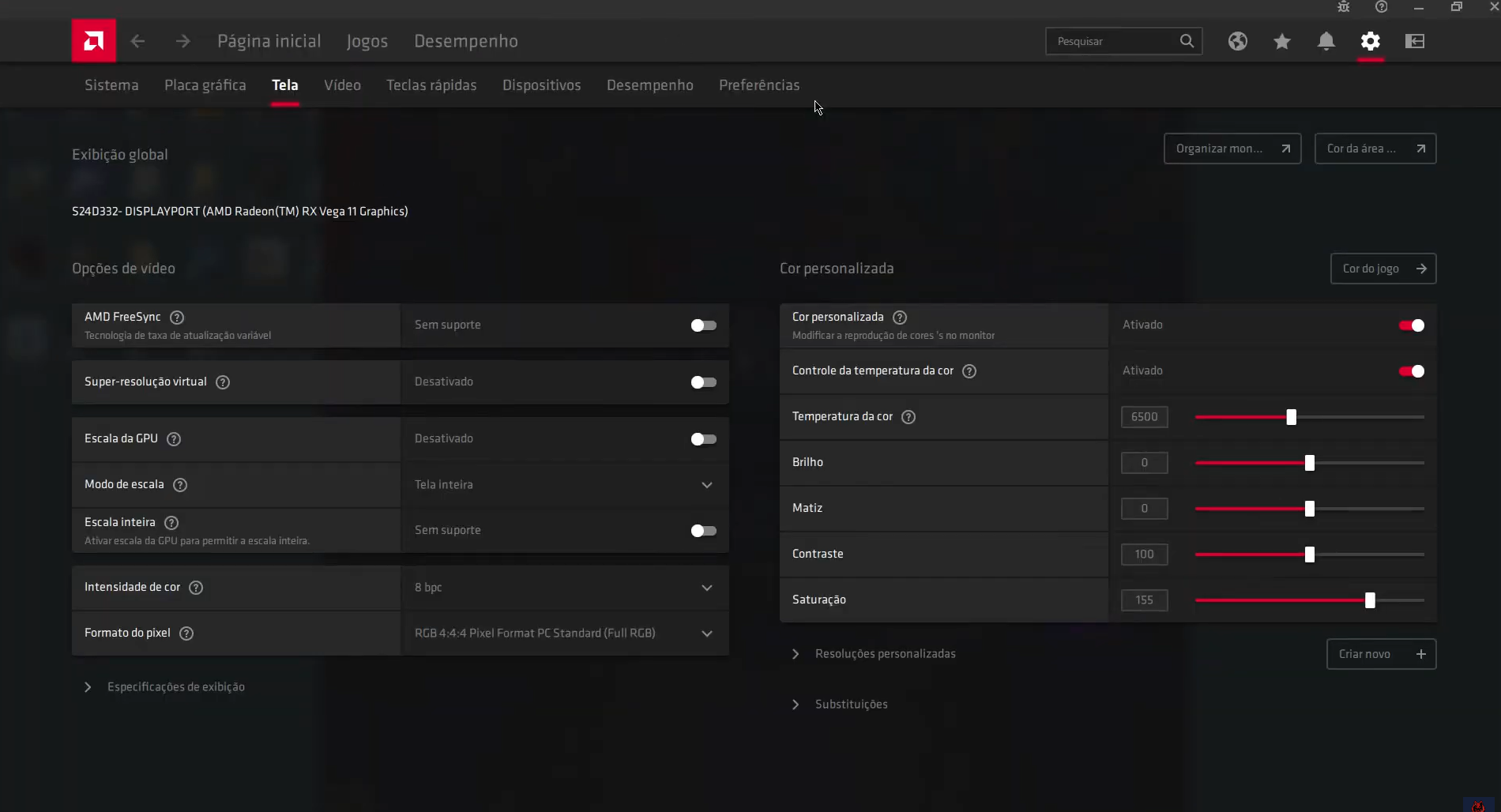Show Controle da temperatura da cor help icon
Screen dimensions: 1501x812
pos(969,371)
